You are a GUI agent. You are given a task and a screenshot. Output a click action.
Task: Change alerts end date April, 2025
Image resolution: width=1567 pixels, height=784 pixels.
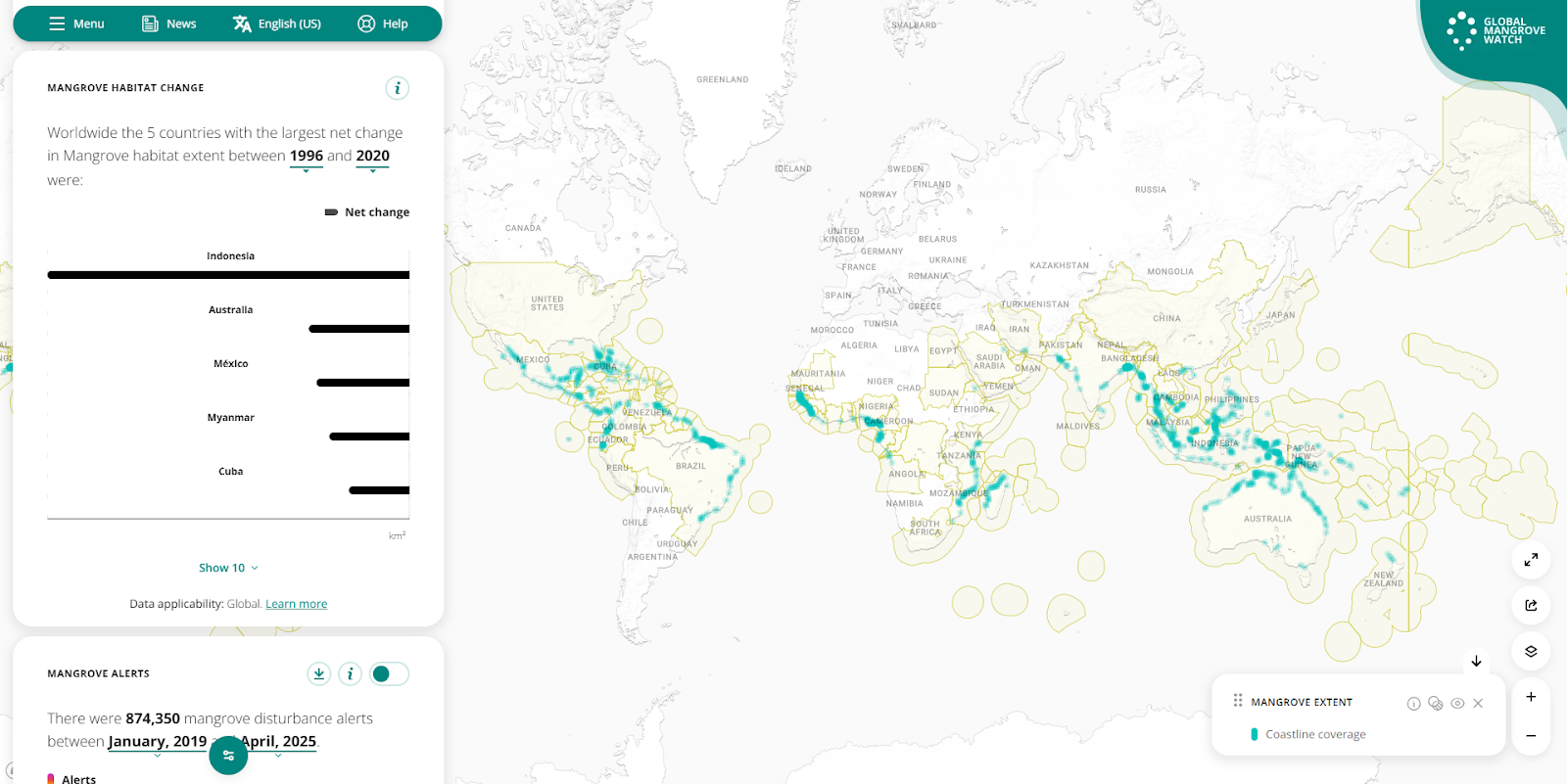click(x=279, y=742)
